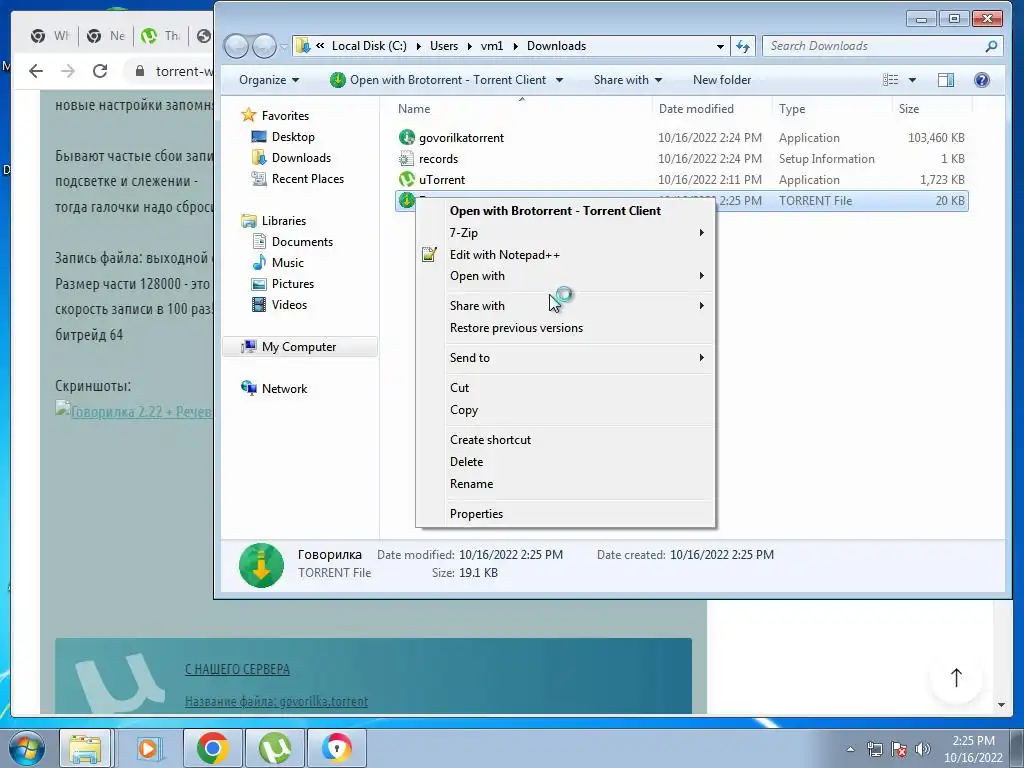The image size is (1024, 768).
Task: Choose Delete from the context menu
Action: point(566,462)
